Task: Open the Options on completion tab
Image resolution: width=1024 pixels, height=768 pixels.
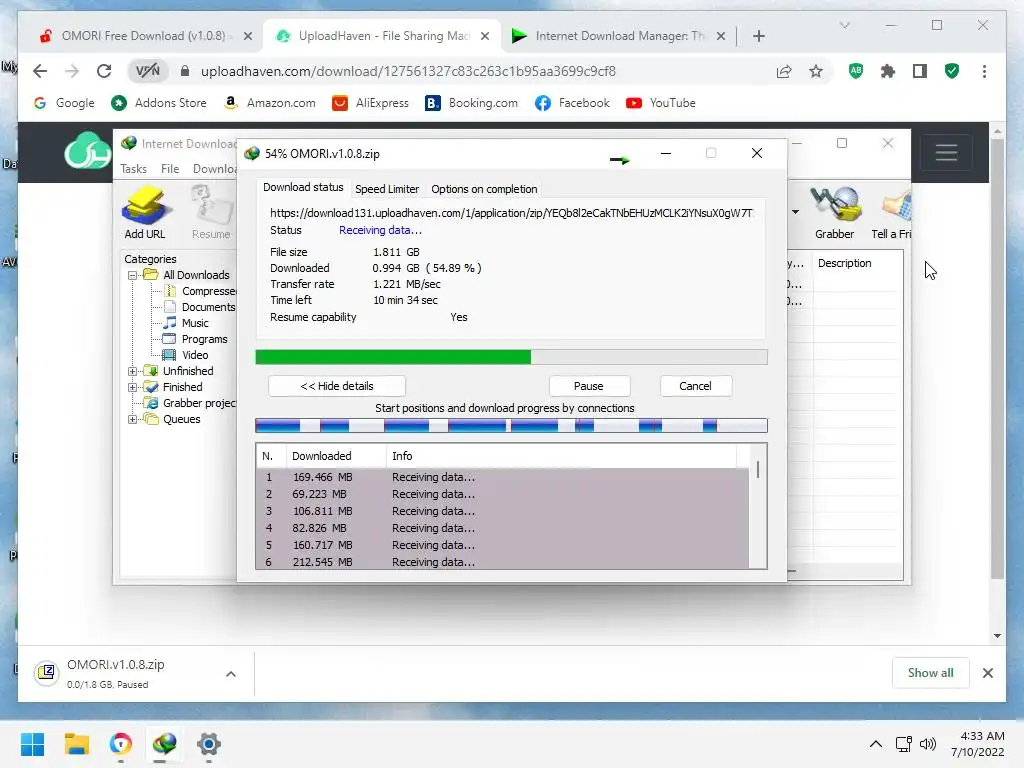Action: [x=484, y=189]
